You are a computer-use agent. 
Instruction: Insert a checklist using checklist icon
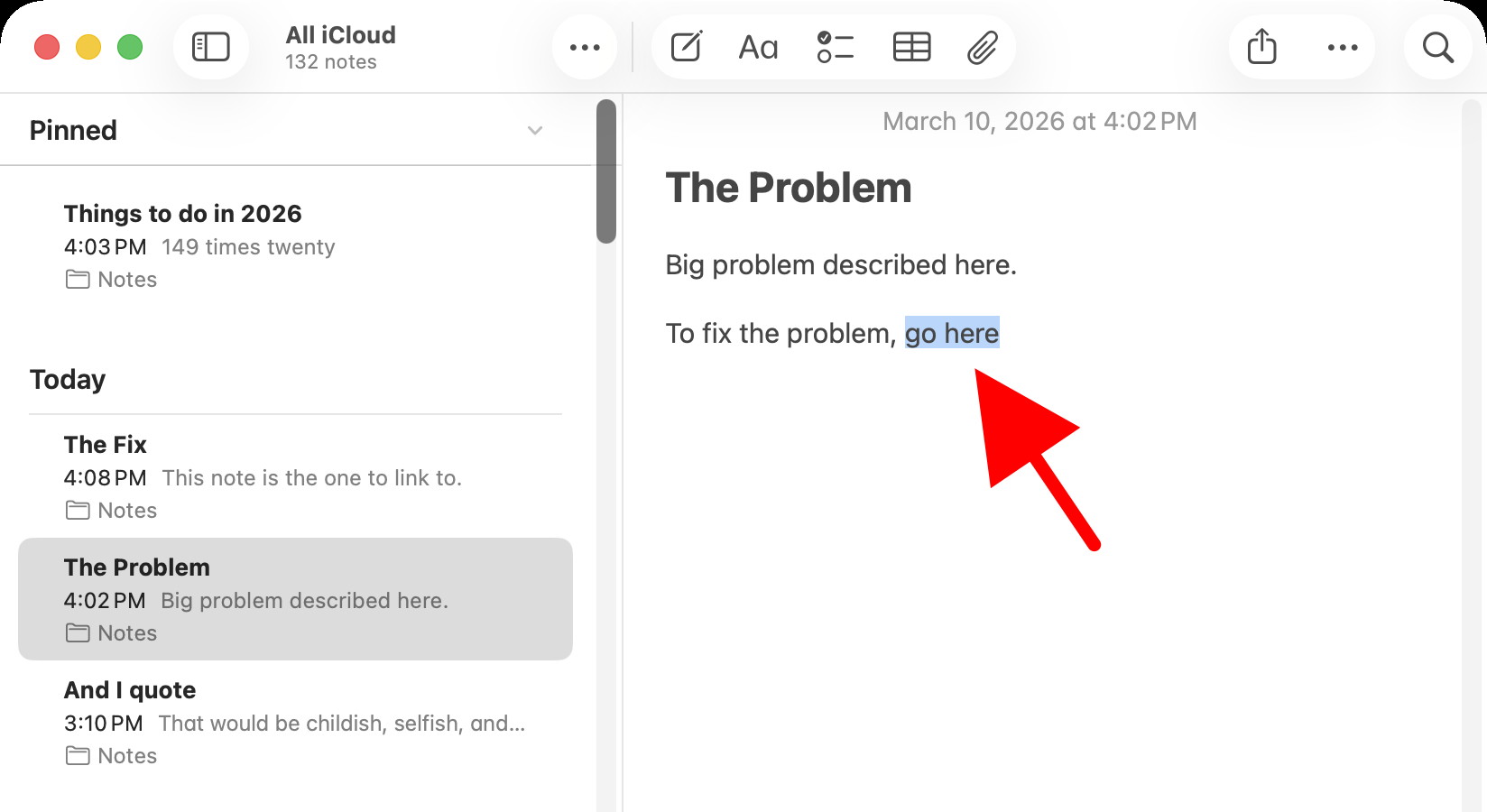(x=835, y=47)
